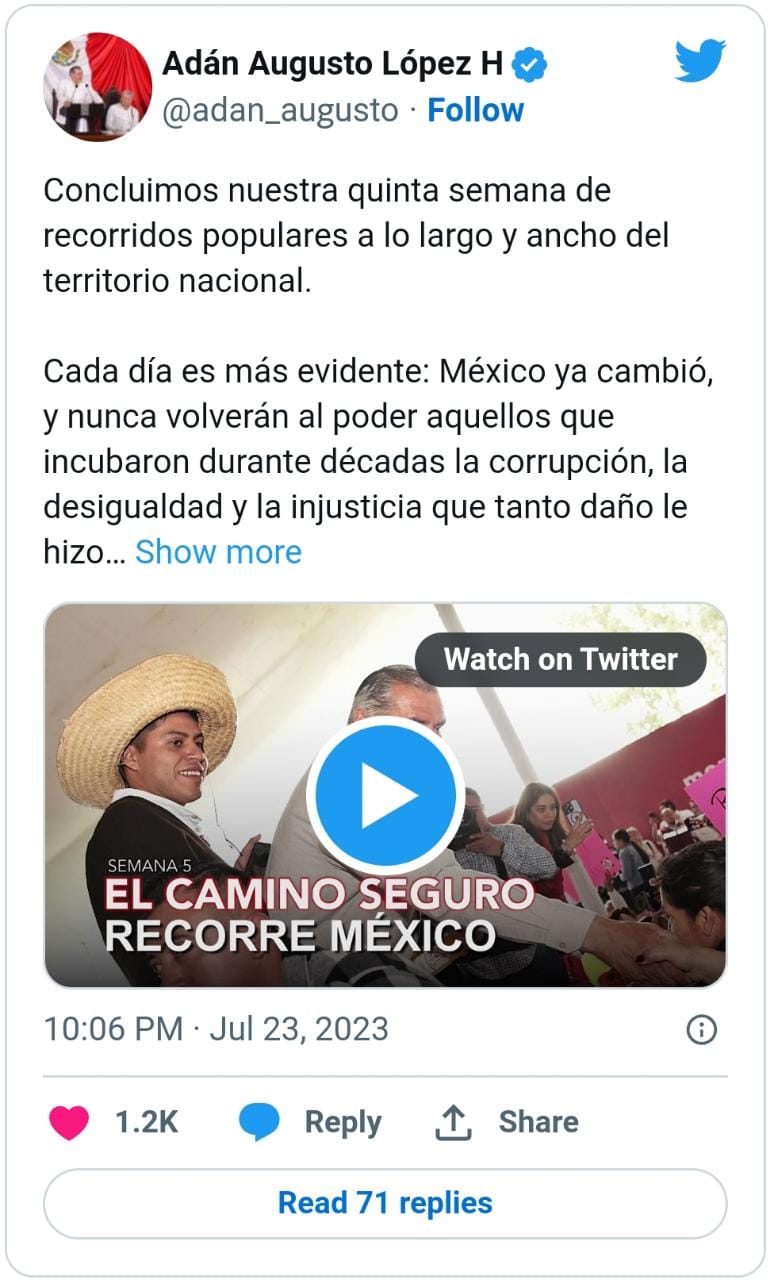This screenshot has height=1280, width=770.
Task: Click the blue verified badge
Action: [x=530, y=66]
